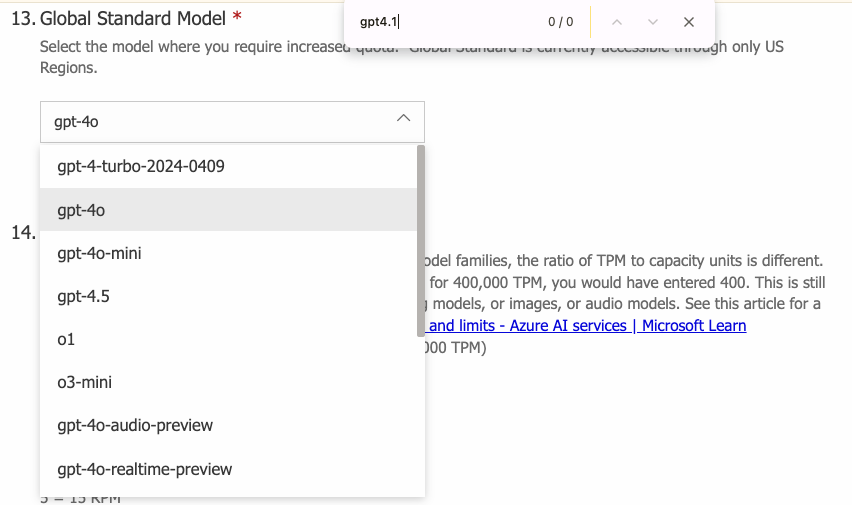852x505 pixels.
Task: Click the Global Standard Model question title
Action: (x=133, y=18)
